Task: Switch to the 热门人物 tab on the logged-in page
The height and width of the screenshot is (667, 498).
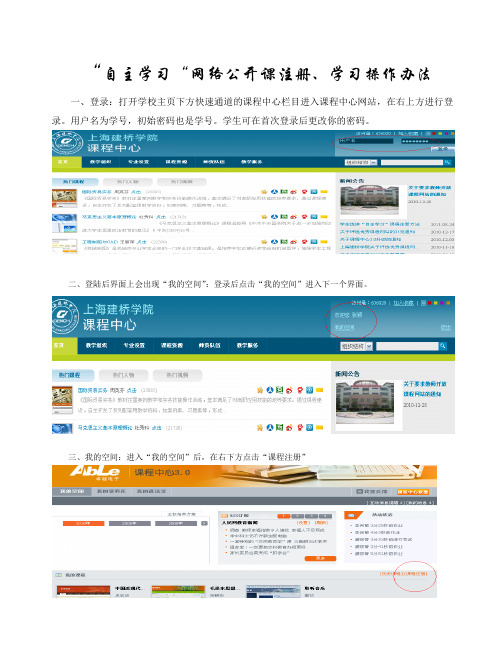Action: click(x=123, y=375)
